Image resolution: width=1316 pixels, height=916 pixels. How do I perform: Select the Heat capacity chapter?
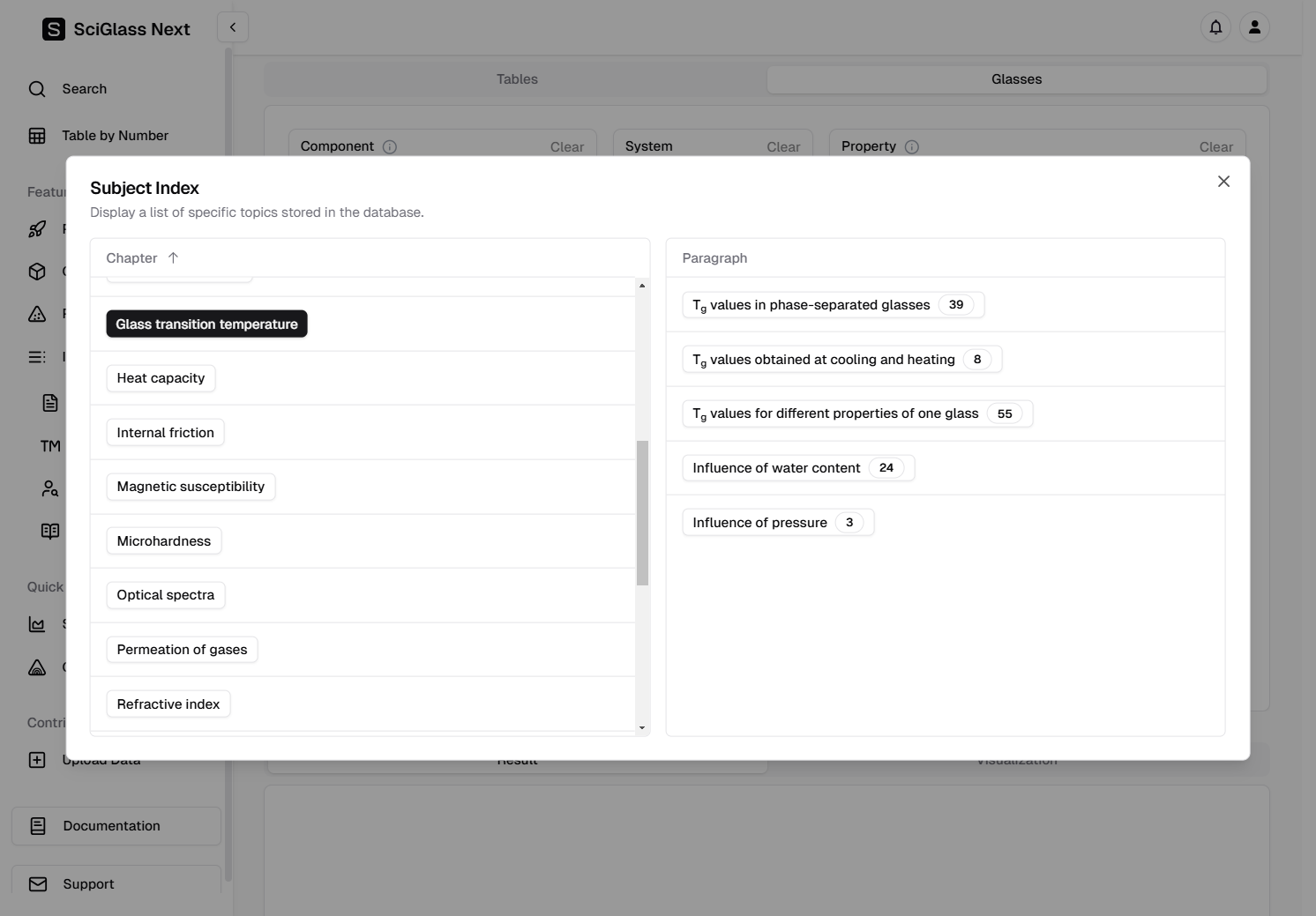pos(161,378)
